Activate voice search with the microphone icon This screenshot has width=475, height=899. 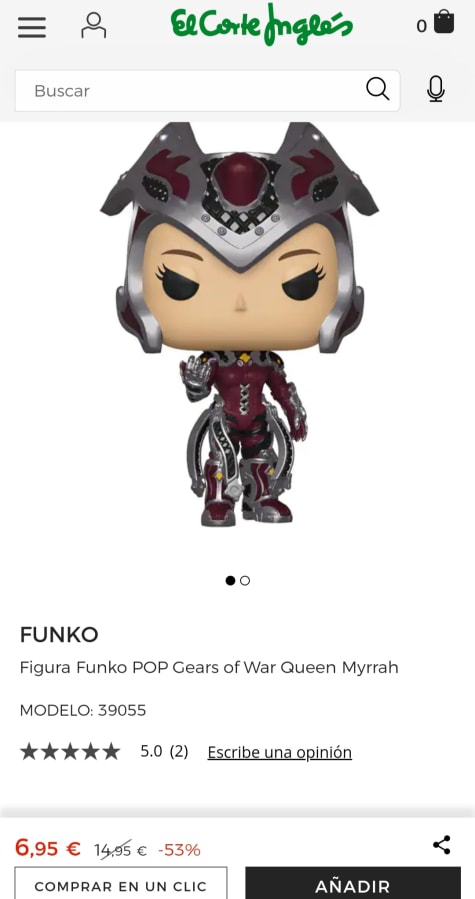436,89
